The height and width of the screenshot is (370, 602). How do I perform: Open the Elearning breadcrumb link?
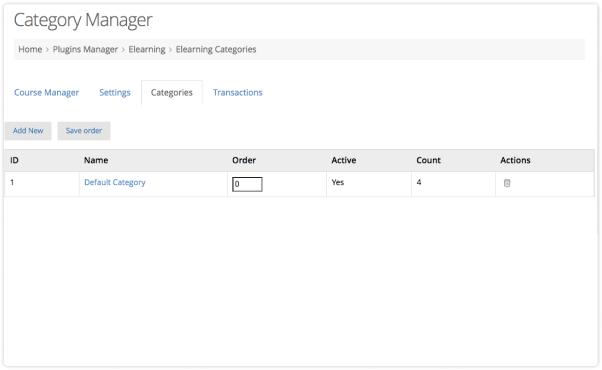click(x=147, y=50)
